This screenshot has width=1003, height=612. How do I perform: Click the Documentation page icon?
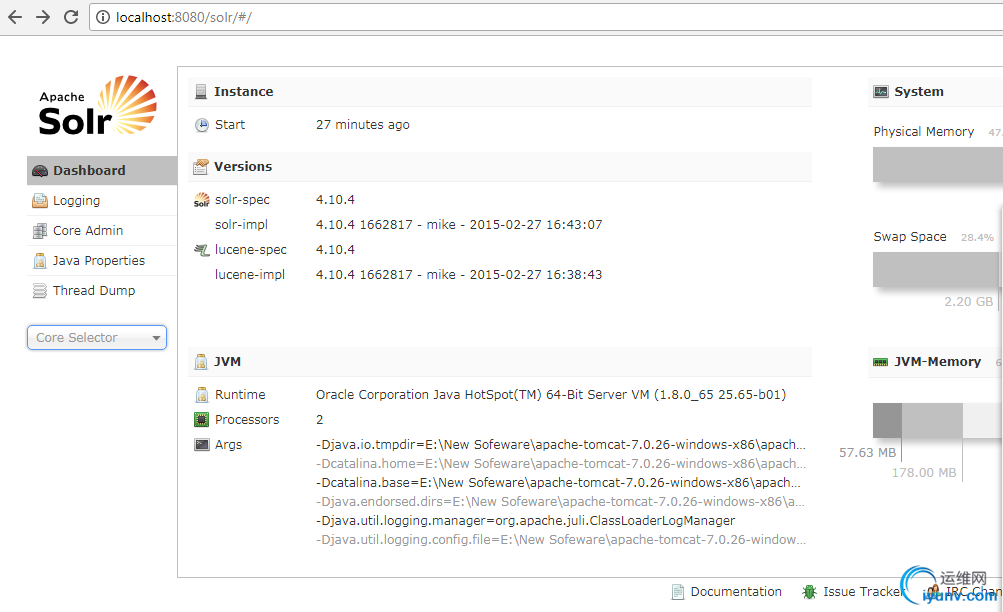678,592
